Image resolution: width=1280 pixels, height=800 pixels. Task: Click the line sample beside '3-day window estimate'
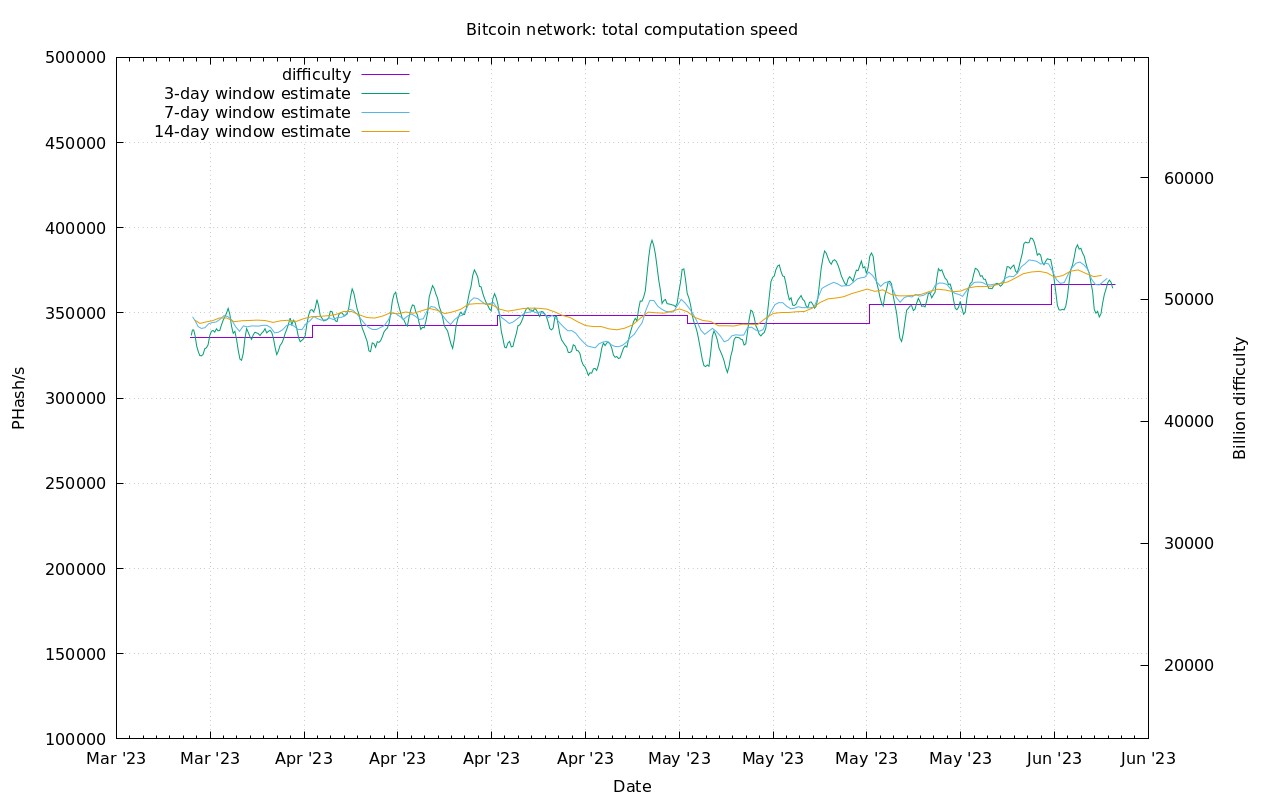point(385,94)
